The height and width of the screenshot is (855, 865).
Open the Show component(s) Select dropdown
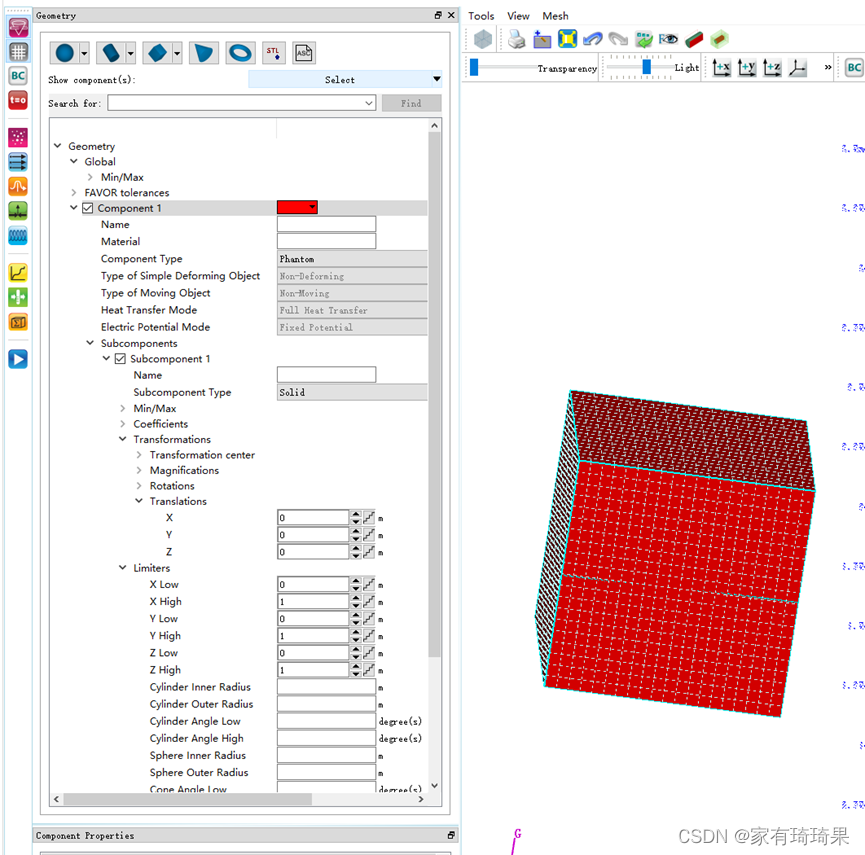[x=345, y=79]
